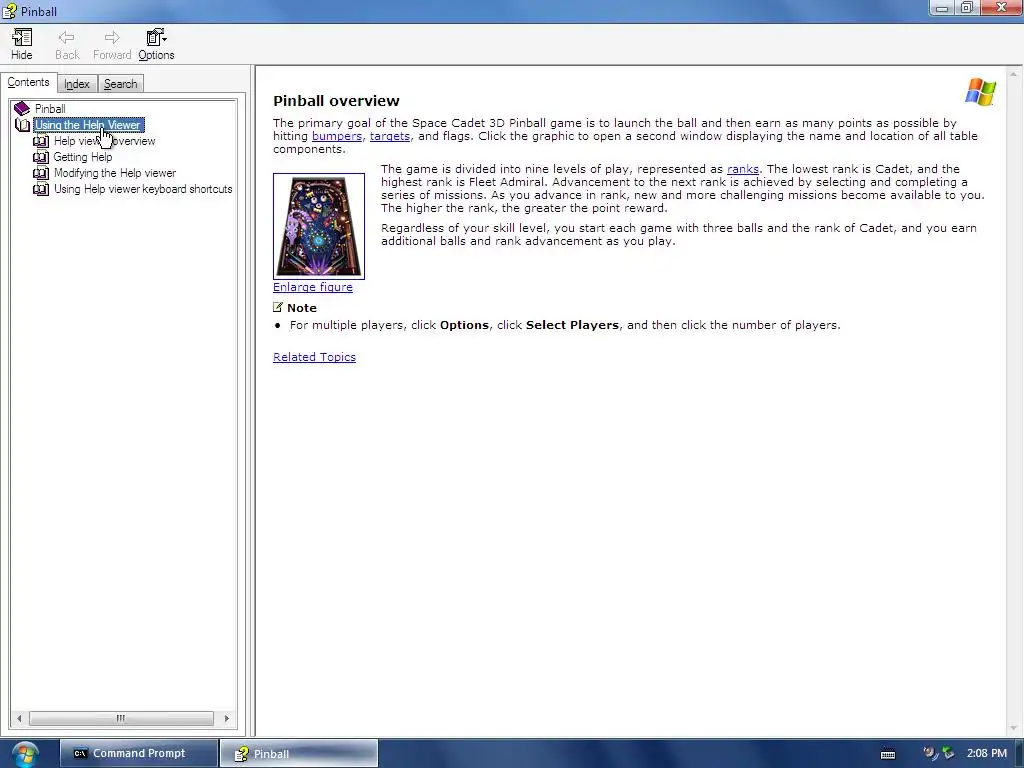The height and width of the screenshot is (768, 1024).
Task: Follow the bumpers link
Action: click(336, 136)
